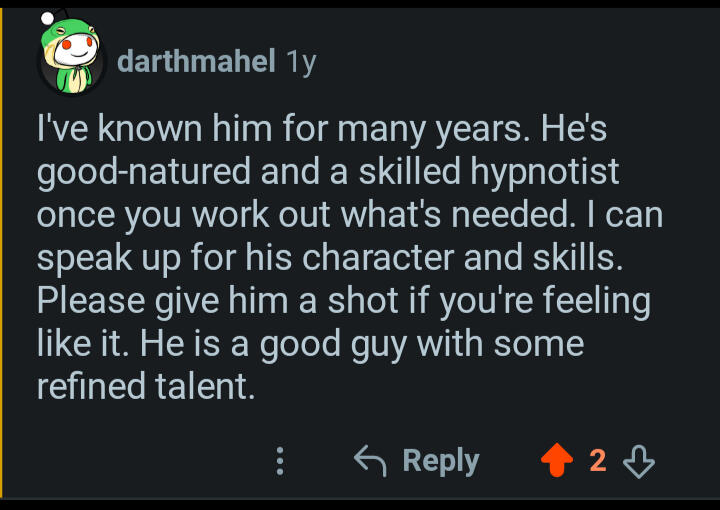Open darthmahel's frog-hat avatar
Image resolution: width=720 pixels, height=510 pixels.
pos(71,55)
